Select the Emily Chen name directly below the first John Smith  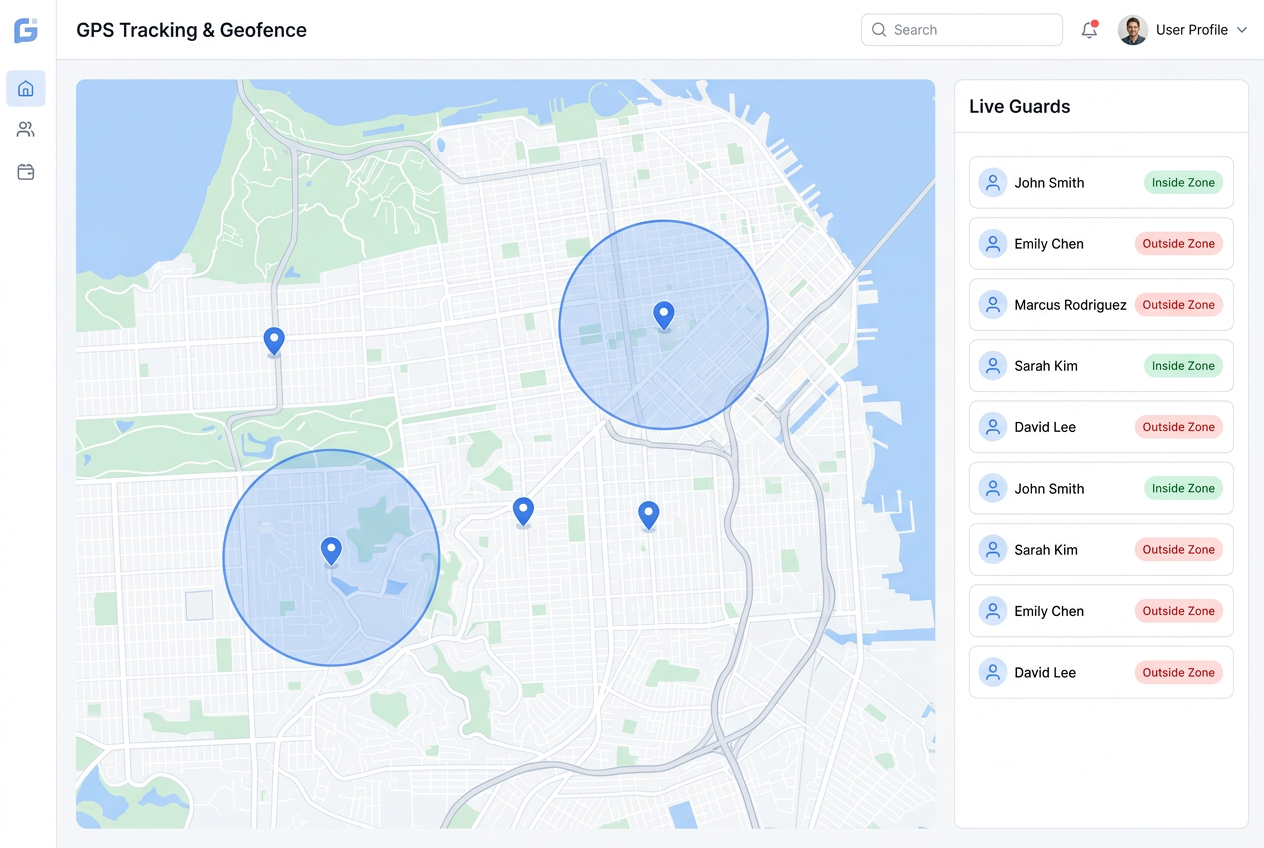click(1049, 244)
